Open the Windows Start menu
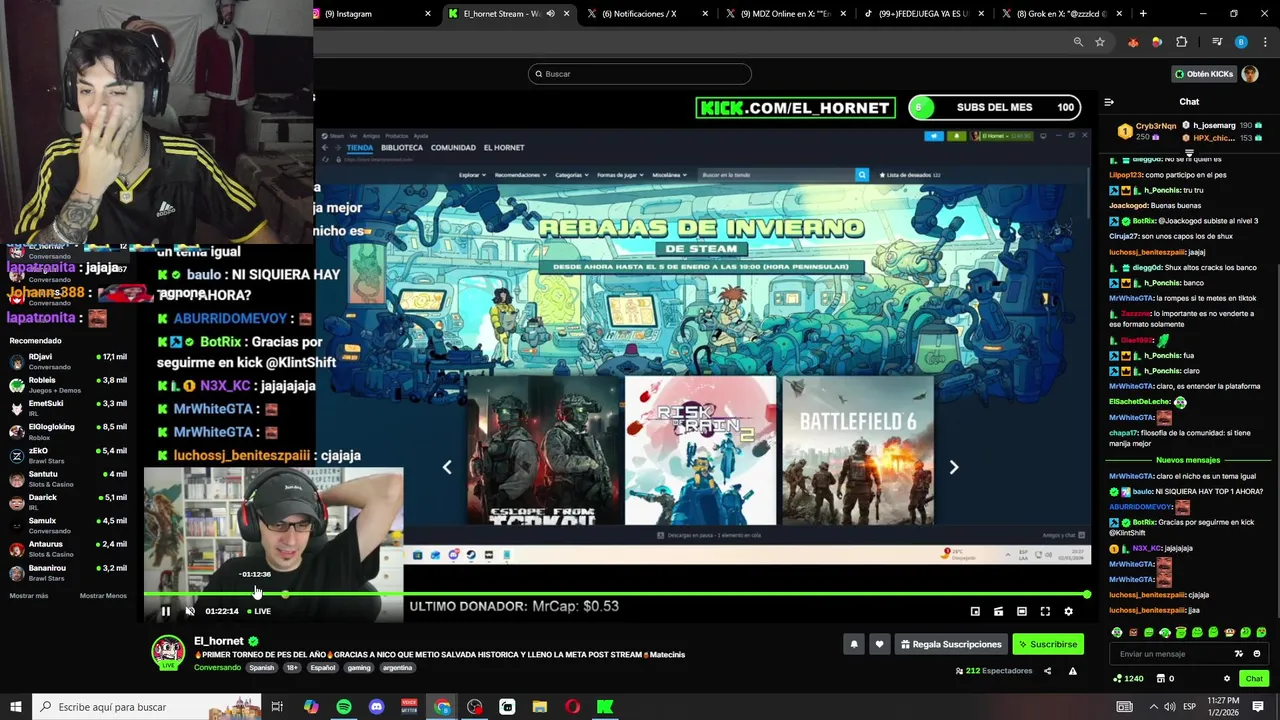Screen dimensions: 1280x720 [16, 707]
